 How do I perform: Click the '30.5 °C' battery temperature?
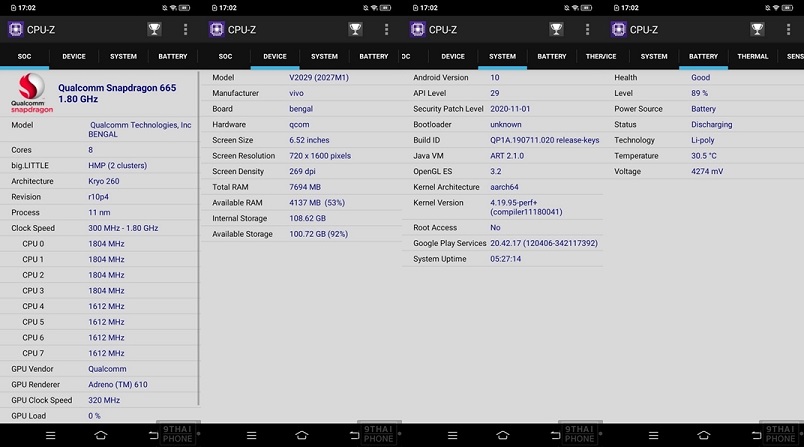pyautogui.click(x=704, y=156)
